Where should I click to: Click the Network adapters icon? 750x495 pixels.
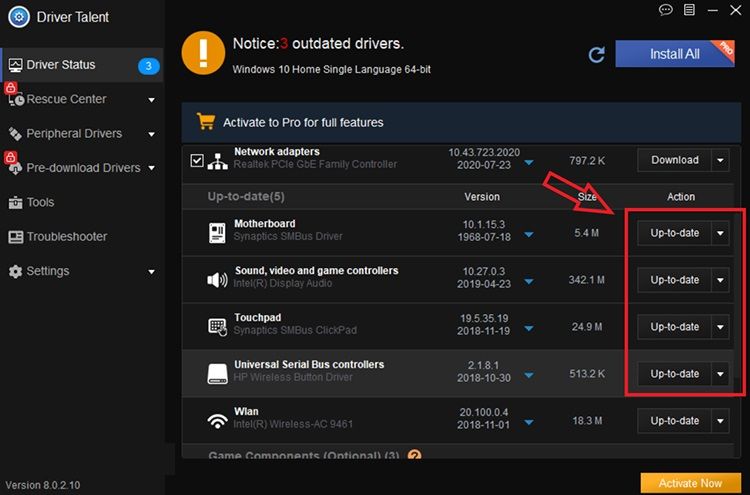(218, 162)
